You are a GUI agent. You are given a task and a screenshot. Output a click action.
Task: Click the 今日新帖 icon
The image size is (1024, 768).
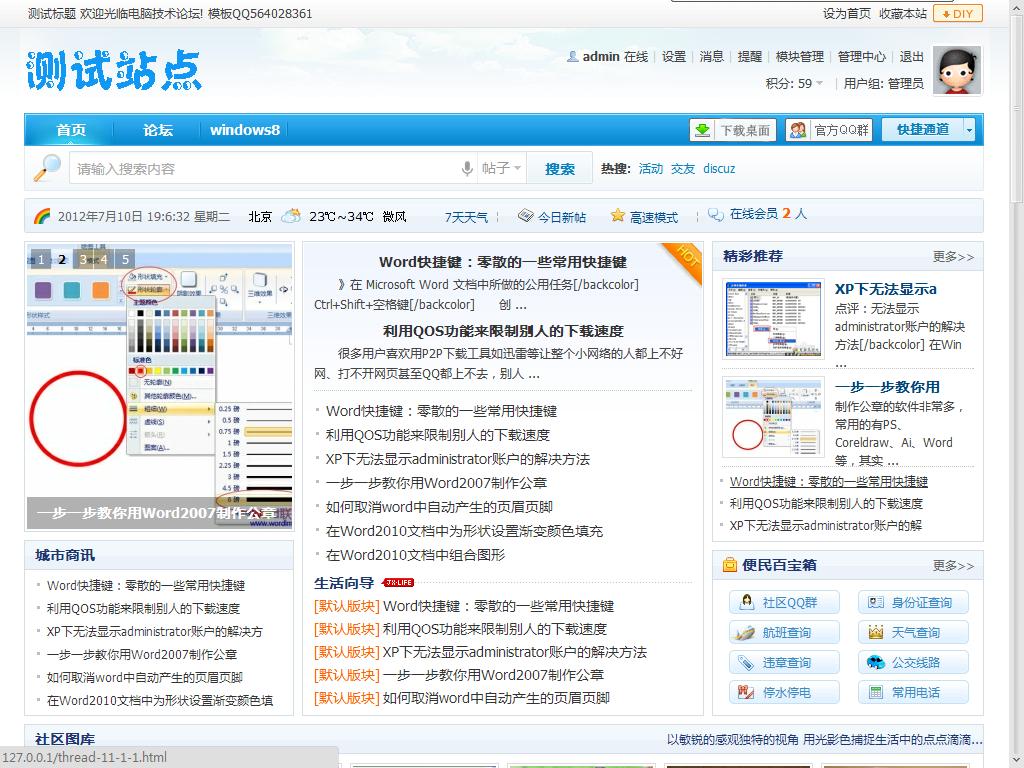tap(527, 213)
